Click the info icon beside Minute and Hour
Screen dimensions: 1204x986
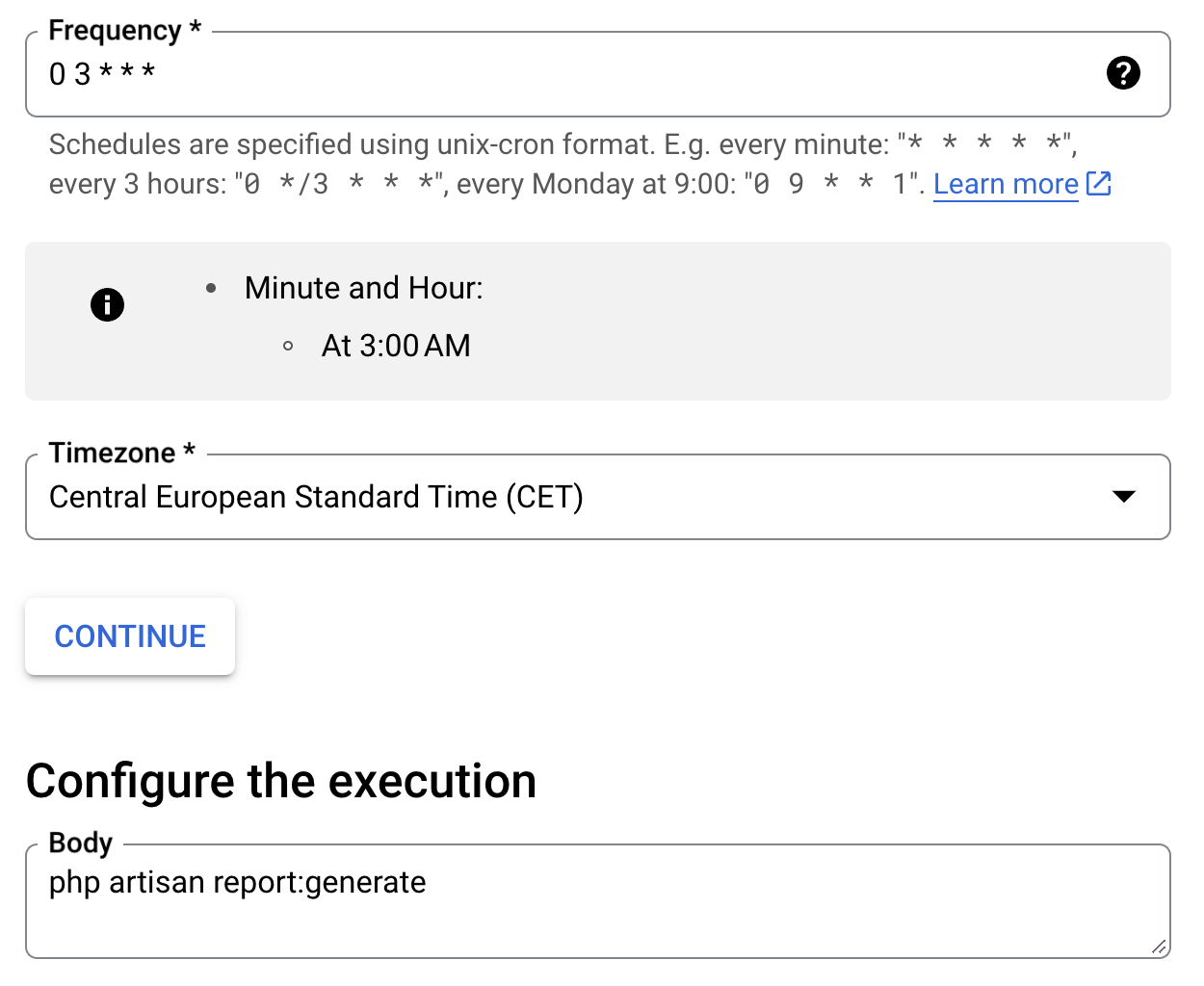point(107,305)
